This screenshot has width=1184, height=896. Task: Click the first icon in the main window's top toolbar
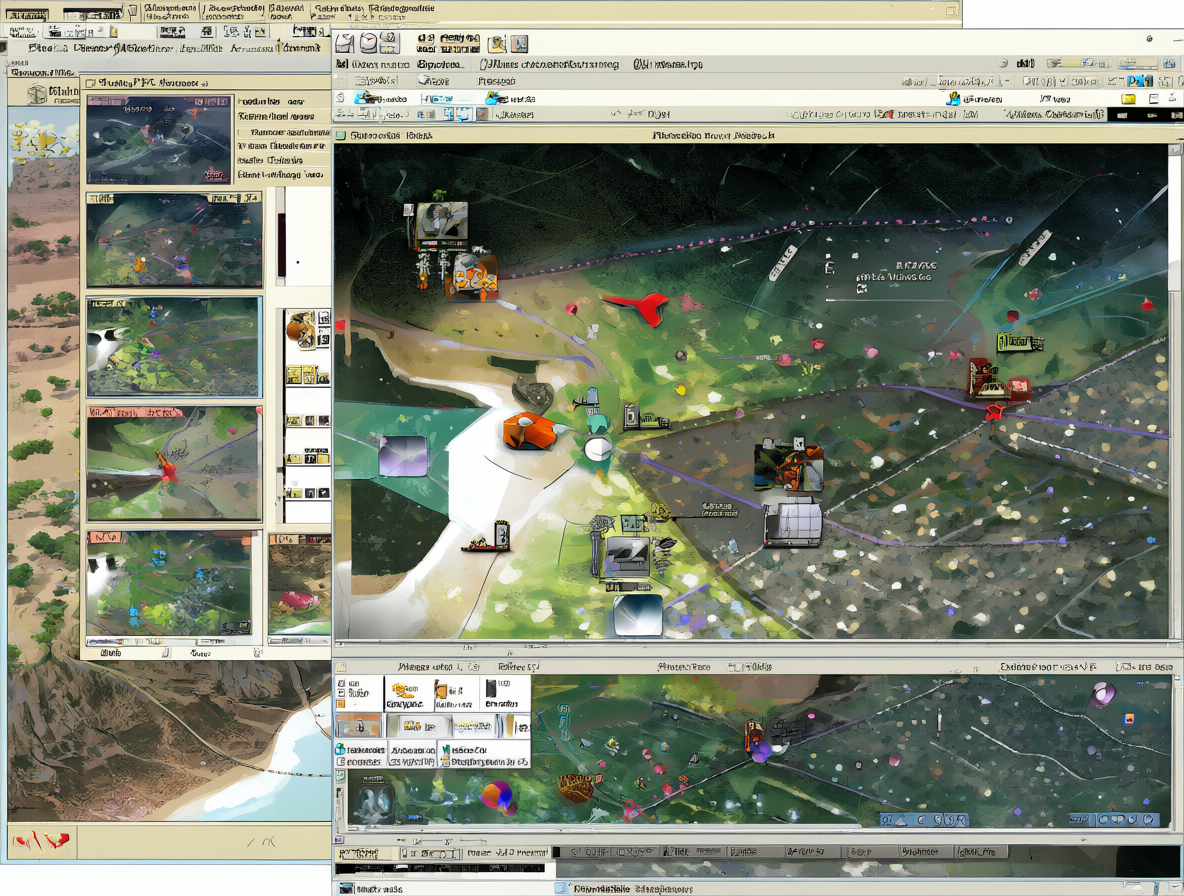344,43
